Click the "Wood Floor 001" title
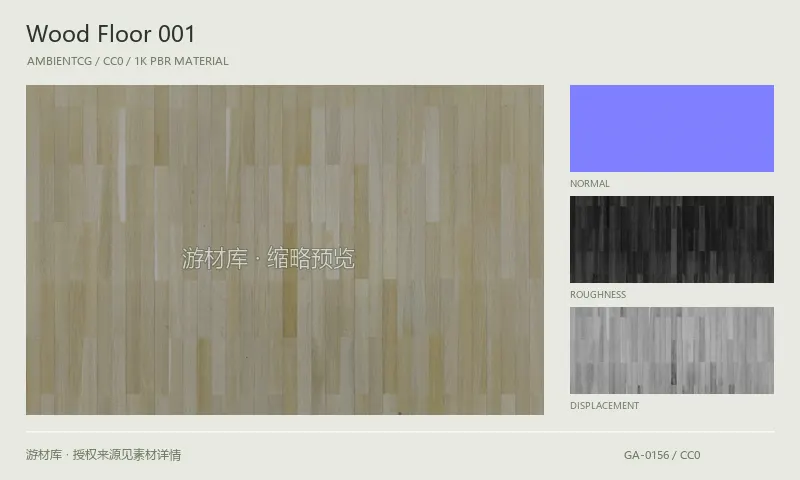The height and width of the screenshot is (480, 800). [x=111, y=34]
